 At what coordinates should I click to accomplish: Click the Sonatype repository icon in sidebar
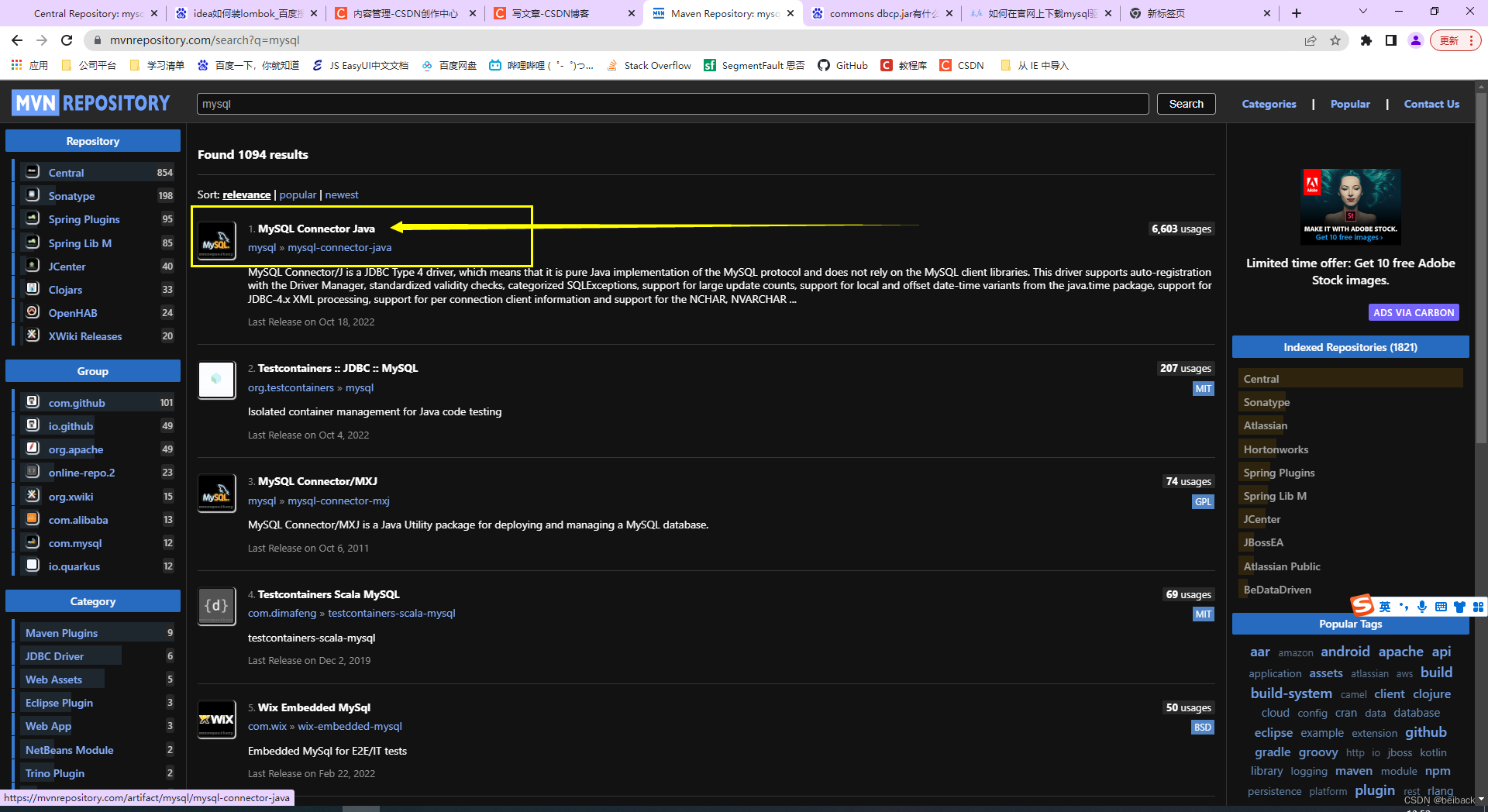pyautogui.click(x=33, y=194)
